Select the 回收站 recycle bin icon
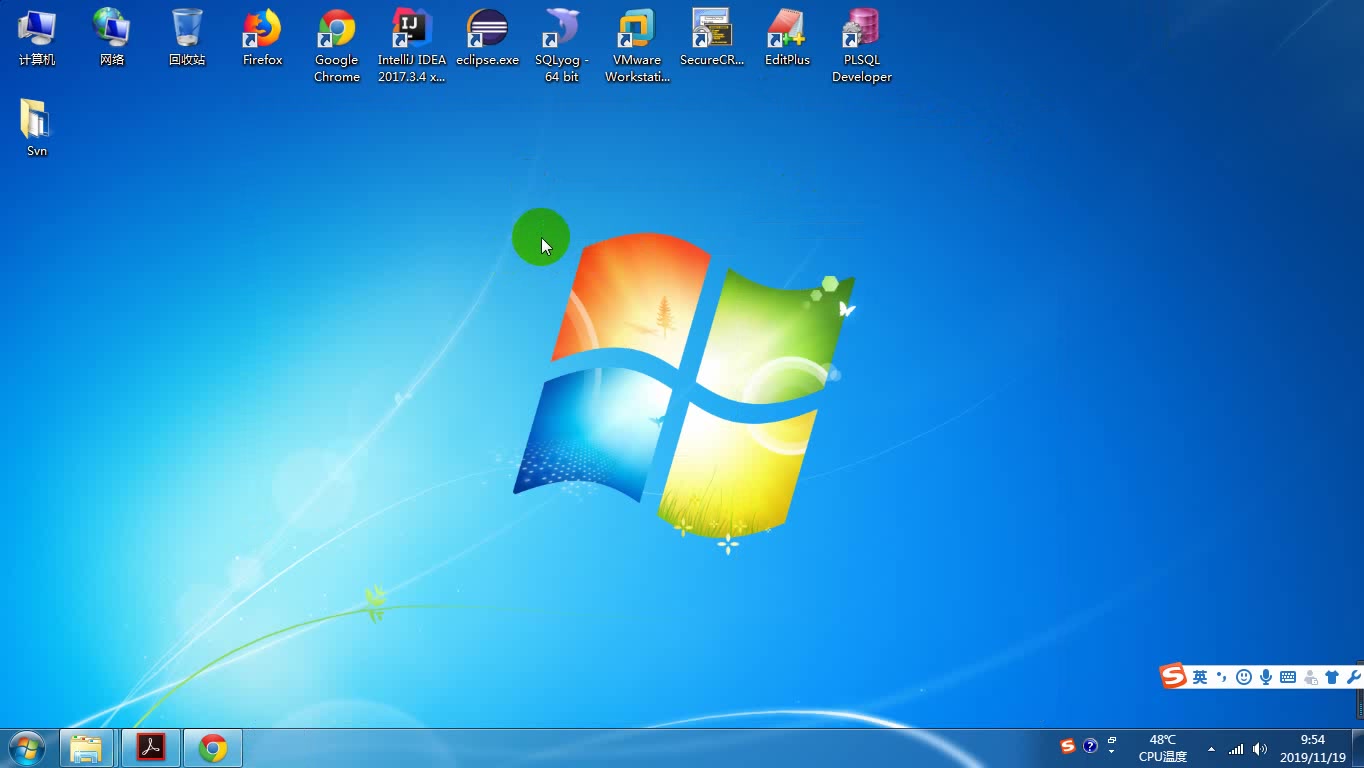 click(187, 38)
